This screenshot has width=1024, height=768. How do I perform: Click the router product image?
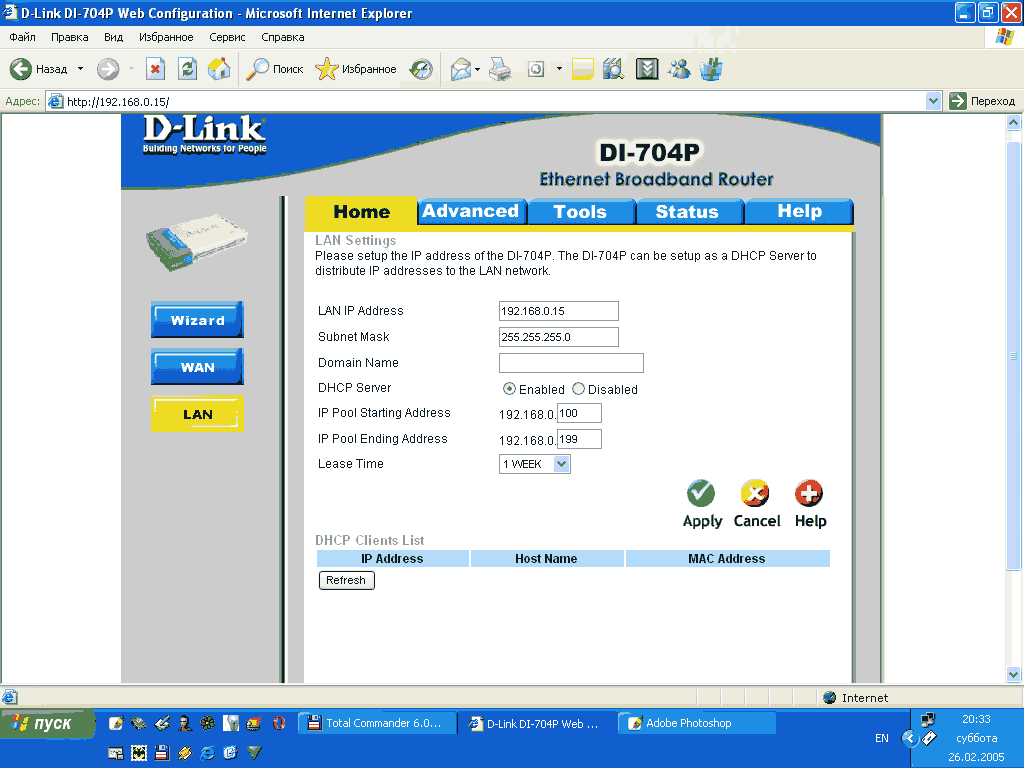197,242
